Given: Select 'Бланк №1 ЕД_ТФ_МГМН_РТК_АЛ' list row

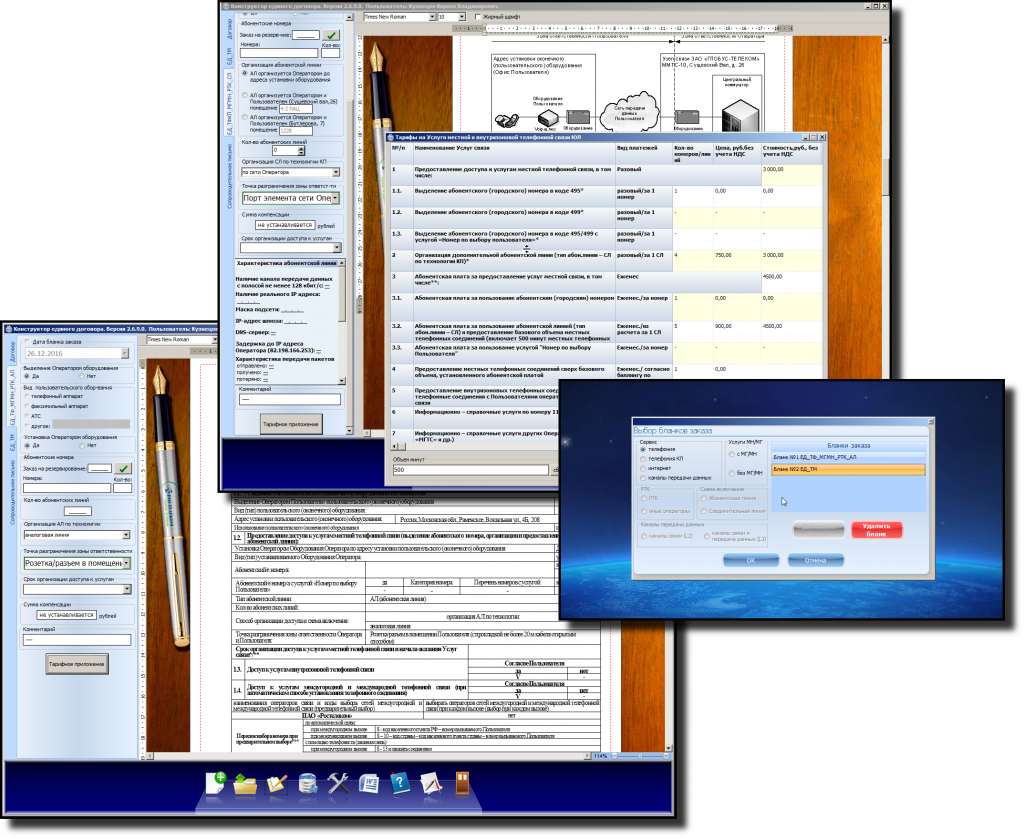Looking at the screenshot, I should click(x=848, y=457).
